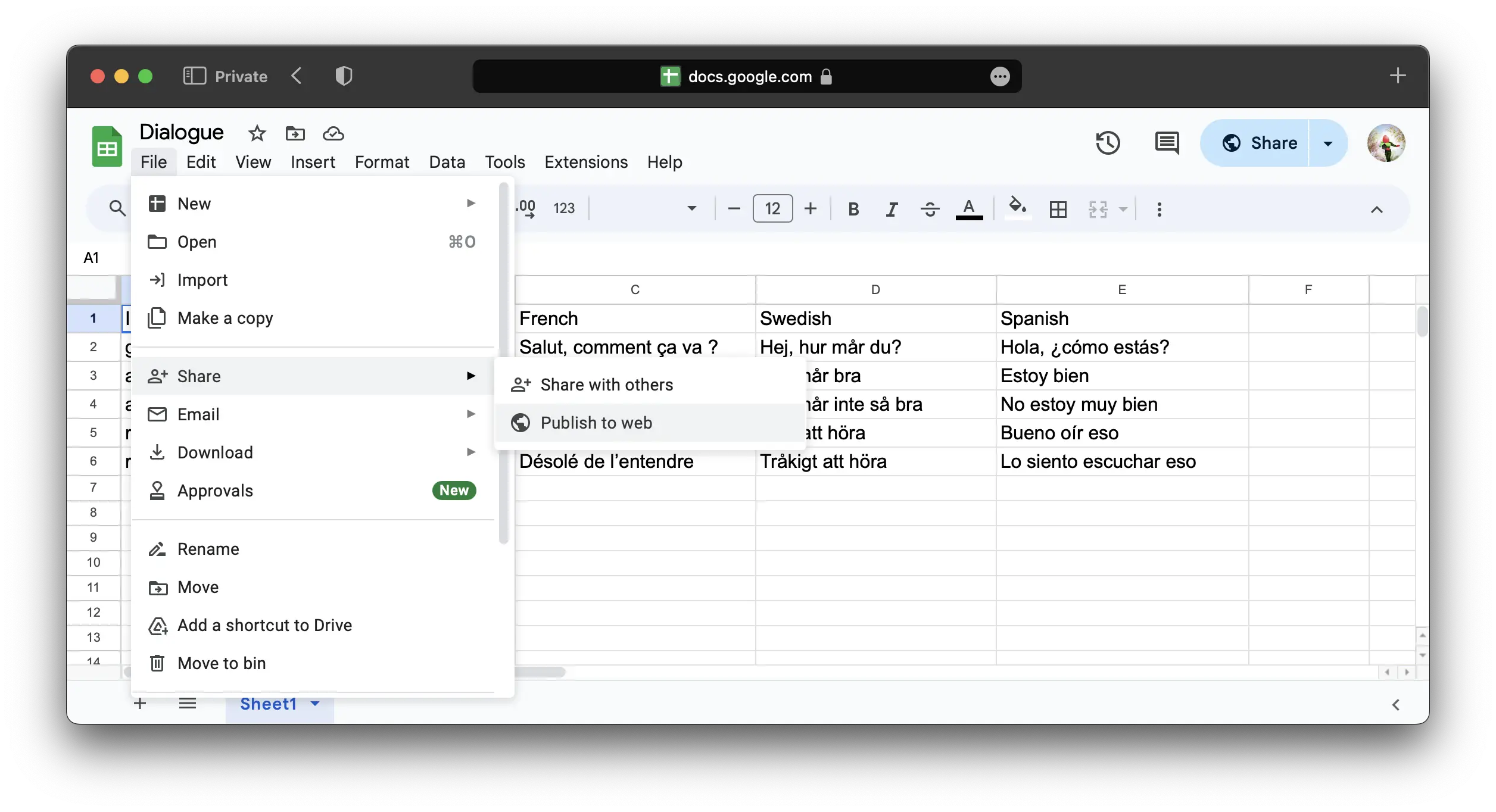Select Publish to web
Screen dimensions: 1496x812
(596, 423)
